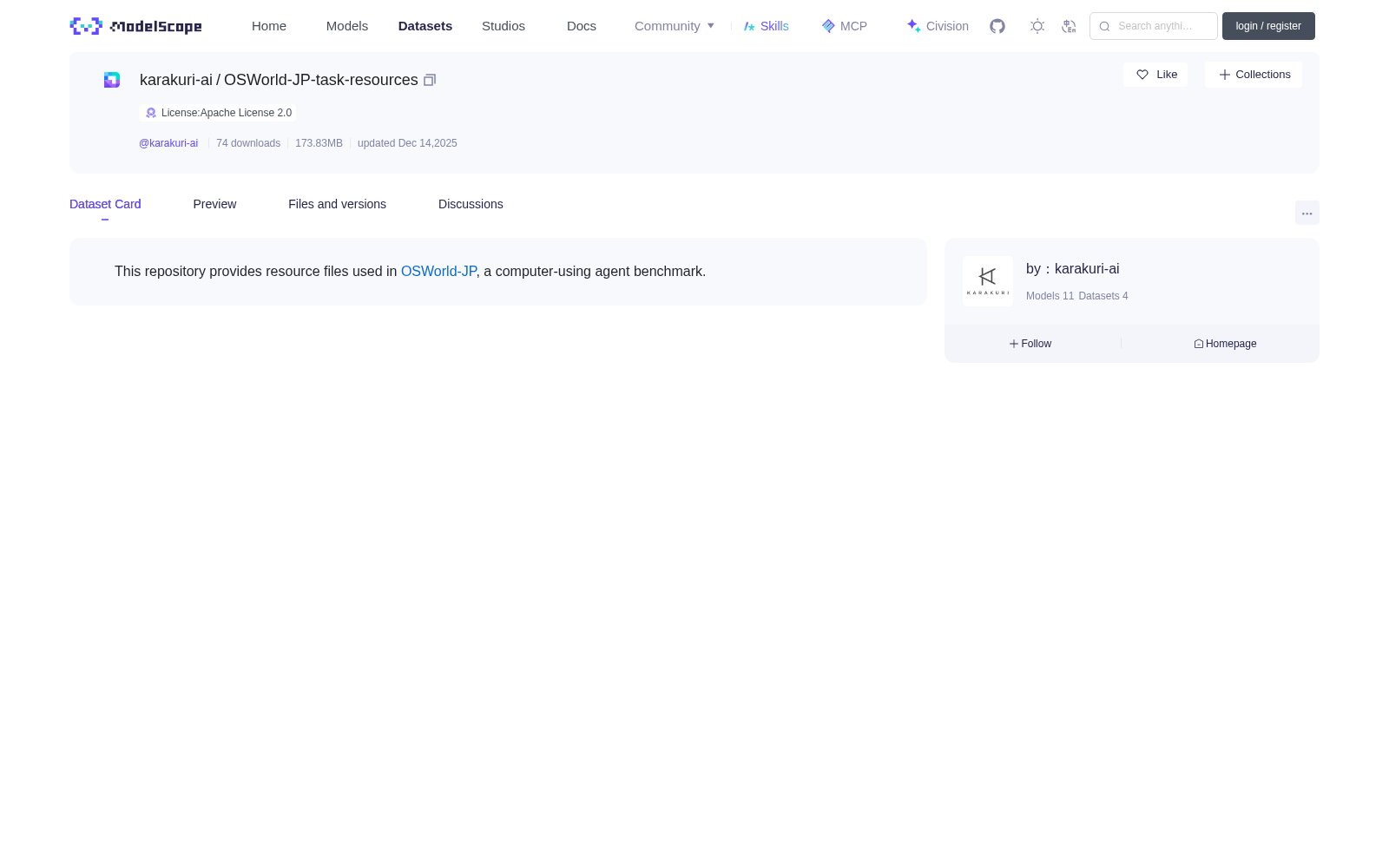
Task: Open the Datasets section
Action: [425, 26]
